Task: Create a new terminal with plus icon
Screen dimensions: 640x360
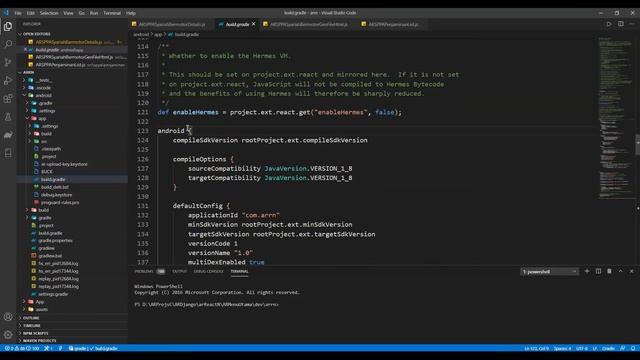Action: click(x=587, y=271)
